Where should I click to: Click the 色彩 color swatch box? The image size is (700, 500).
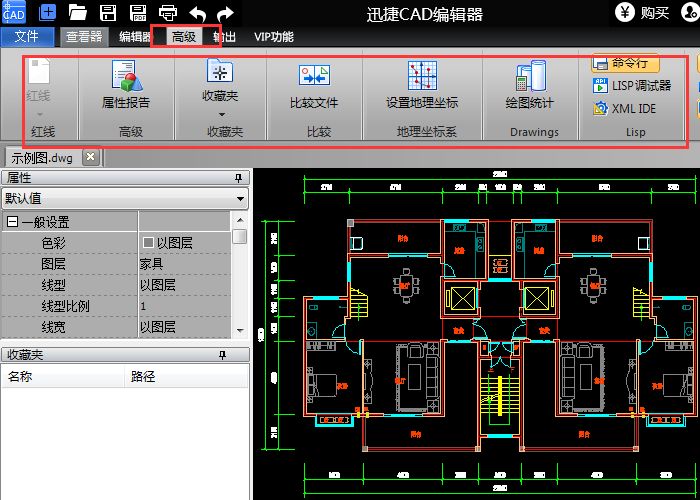click(x=148, y=243)
